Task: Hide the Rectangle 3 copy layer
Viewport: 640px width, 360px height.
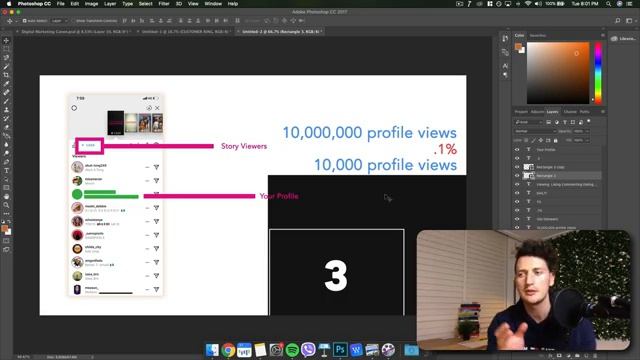Action: (517, 167)
